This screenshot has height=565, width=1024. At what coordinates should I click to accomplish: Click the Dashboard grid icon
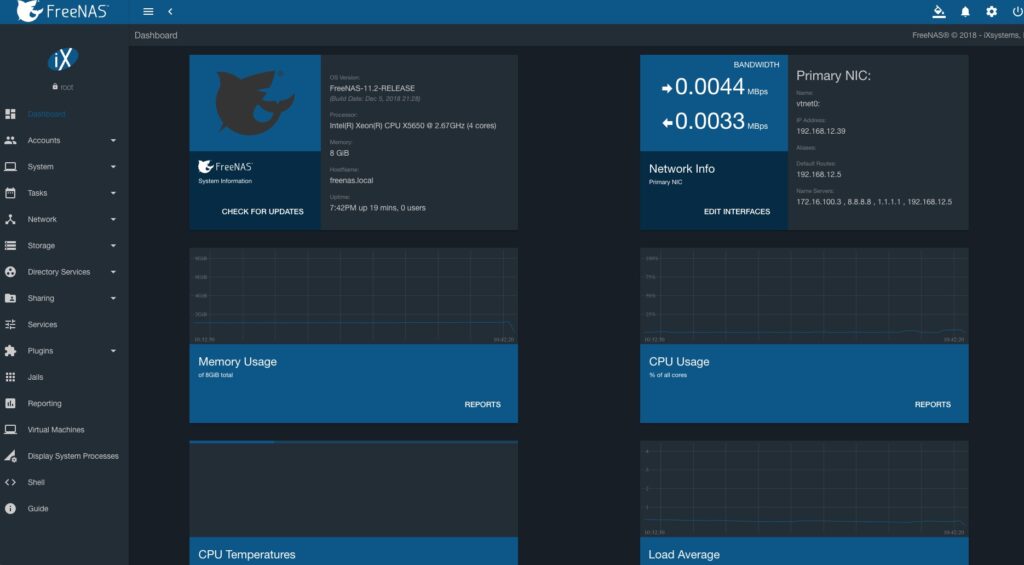click(x=10, y=114)
